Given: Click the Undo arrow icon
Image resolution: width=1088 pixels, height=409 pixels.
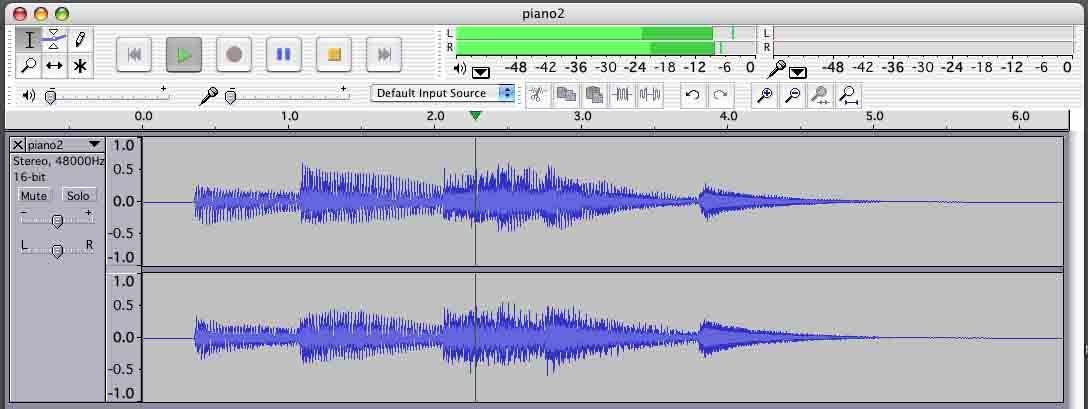Looking at the screenshot, I should pyautogui.click(x=692, y=95).
